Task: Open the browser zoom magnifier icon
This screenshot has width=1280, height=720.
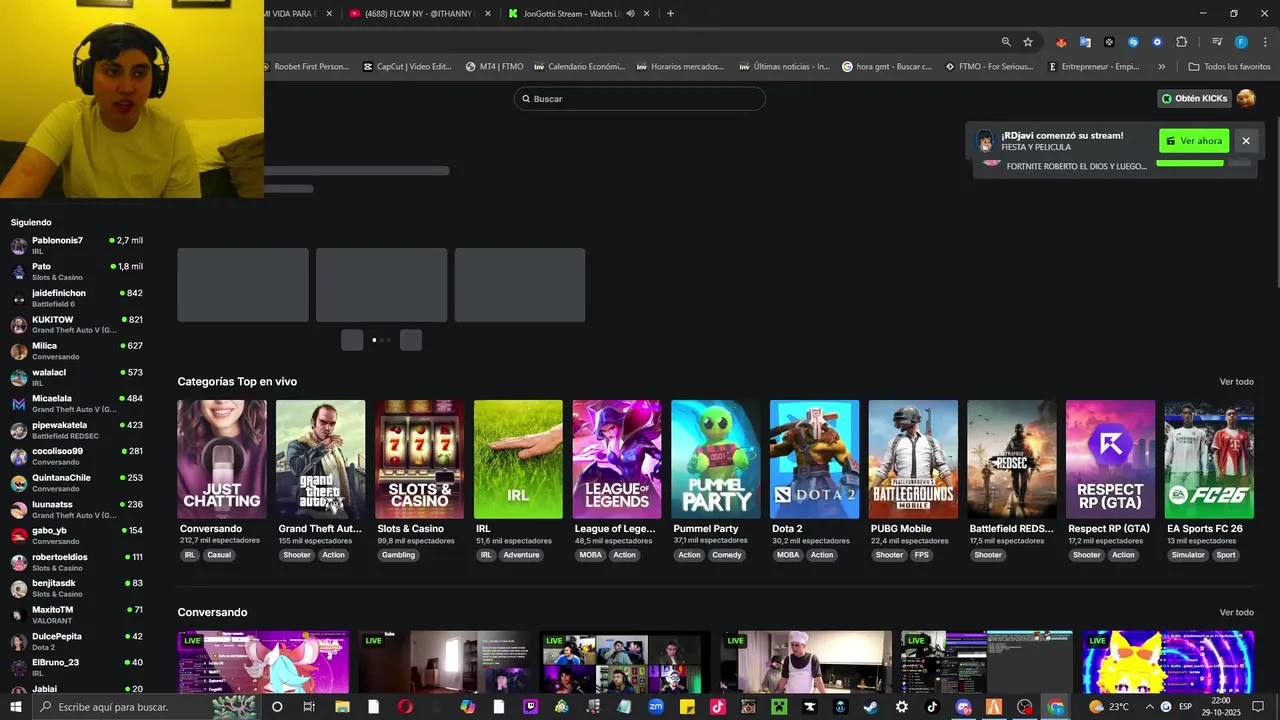Action: click(1006, 42)
